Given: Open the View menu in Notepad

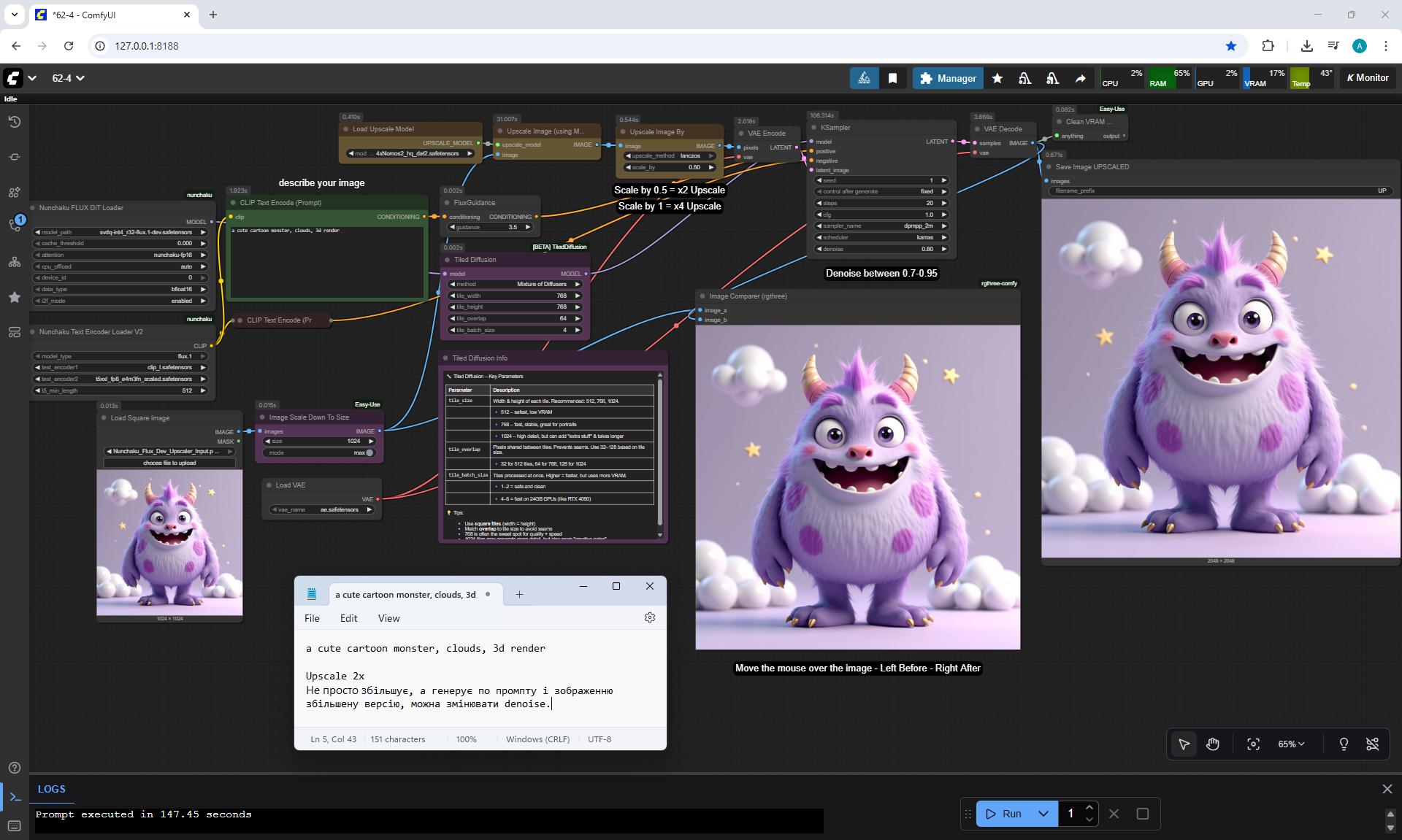Looking at the screenshot, I should [388, 618].
